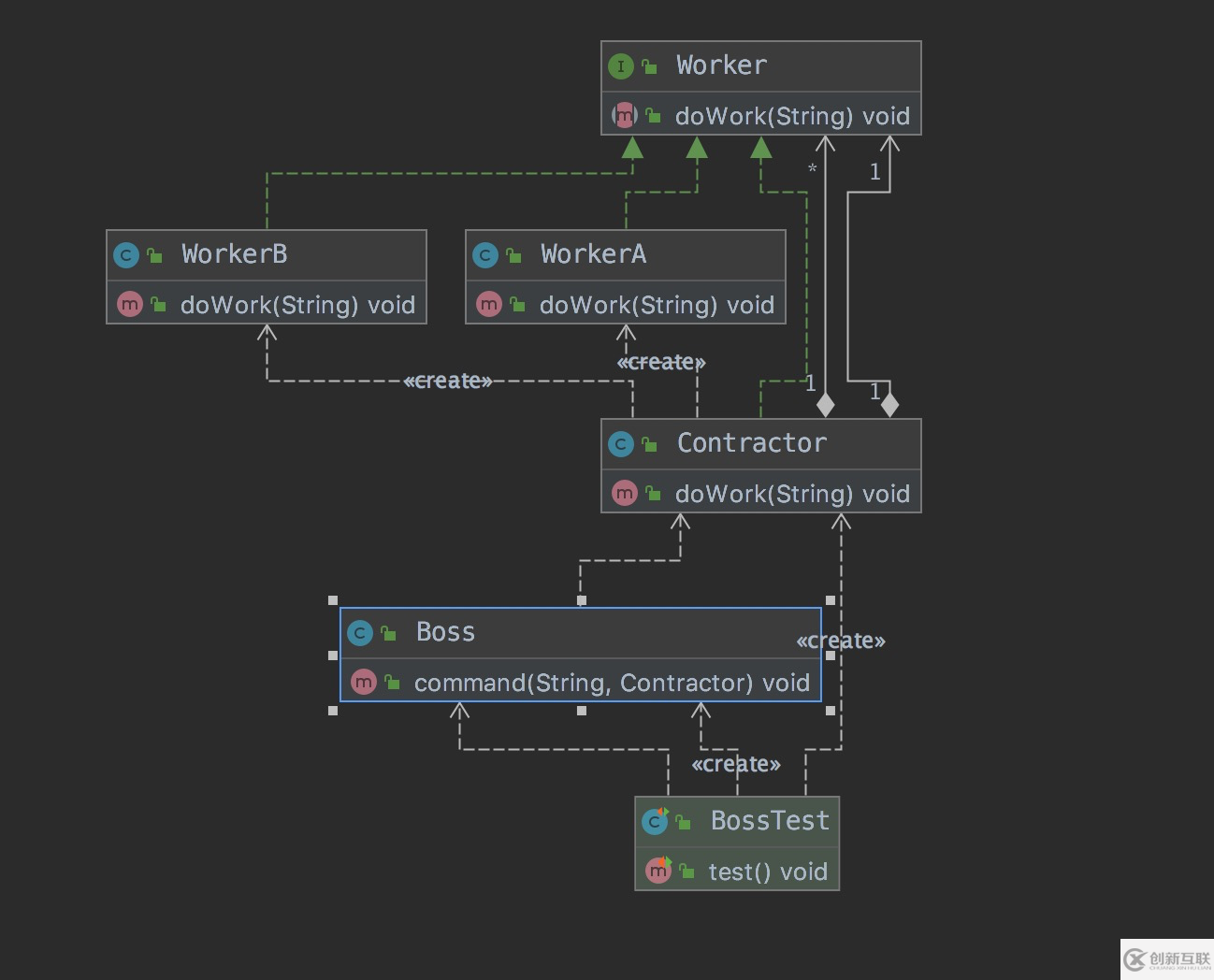The width and height of the screenshot is (1214, 980).
Task: Click the public lock icon next to the Contractor title
Action: coord(649,445)
